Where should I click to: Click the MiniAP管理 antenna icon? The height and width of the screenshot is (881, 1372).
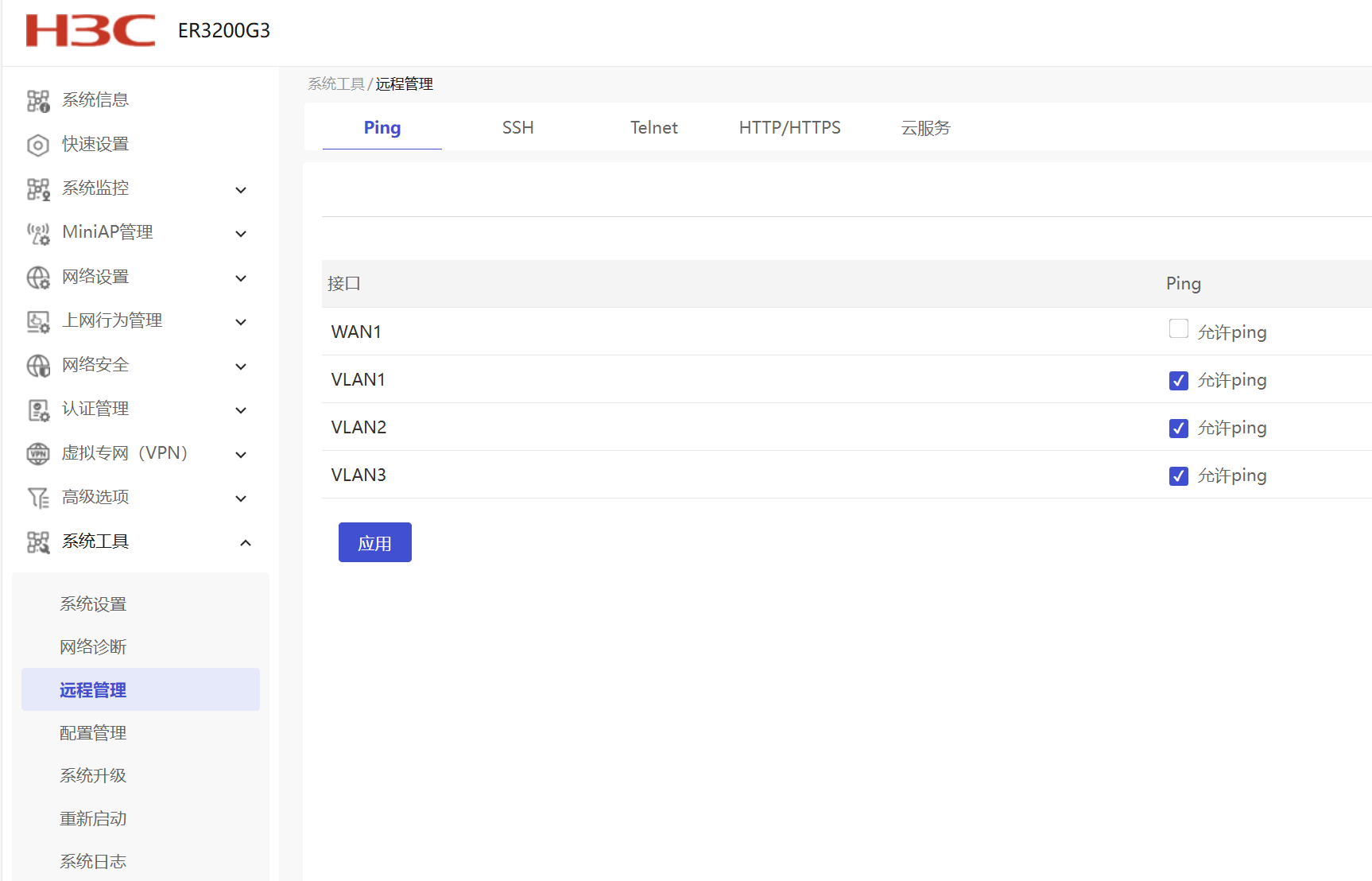point(38,234)
